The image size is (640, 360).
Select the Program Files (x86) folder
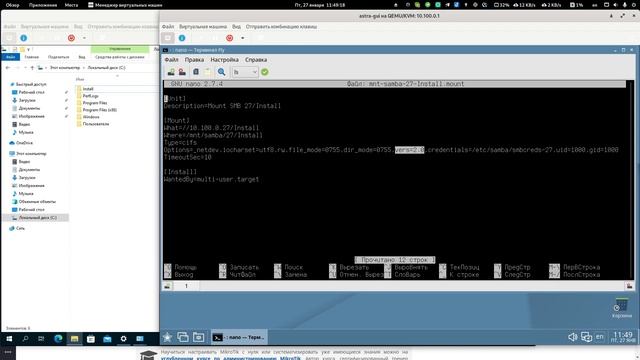pos(100,110)
